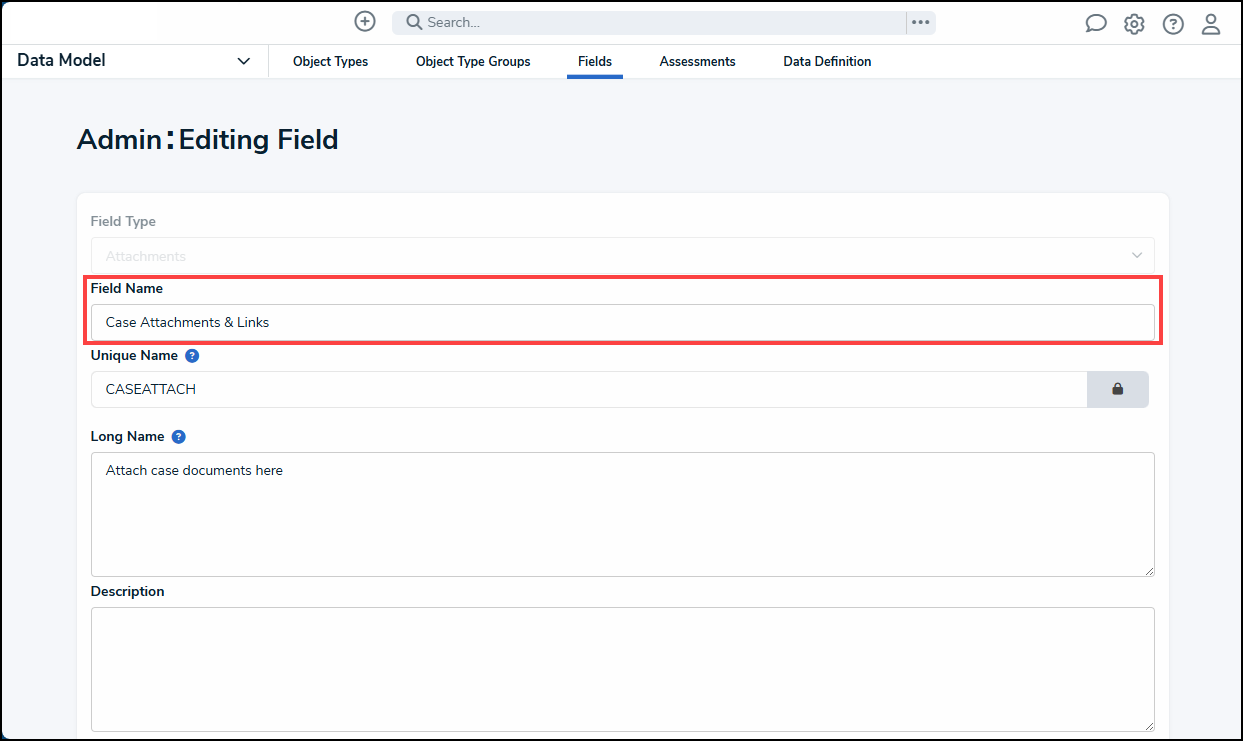This screenshot has width=1243, height=741.
Task: Open the quick add (plus) icon
Action: [364, 20]
